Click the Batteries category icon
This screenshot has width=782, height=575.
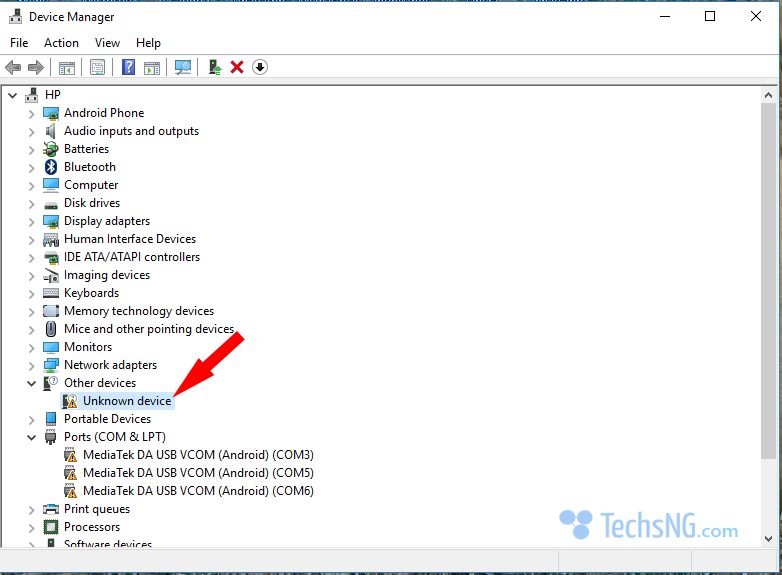click(x=51, y=149)
